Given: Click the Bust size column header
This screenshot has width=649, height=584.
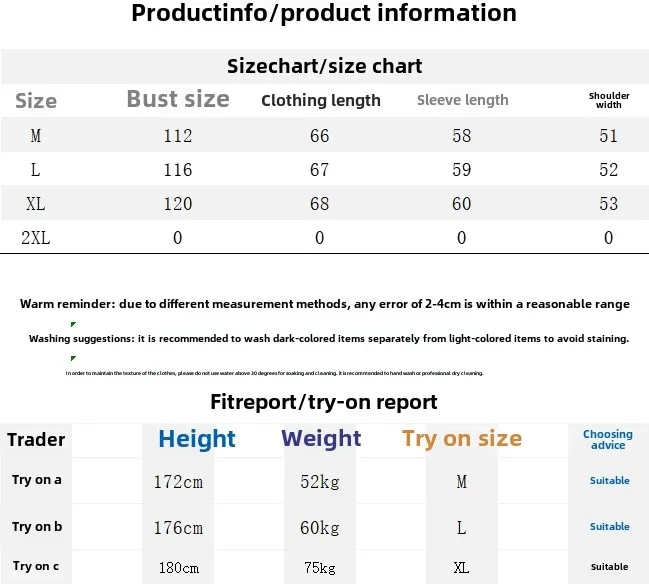Looking at the screenshot, I should [178, 99].
